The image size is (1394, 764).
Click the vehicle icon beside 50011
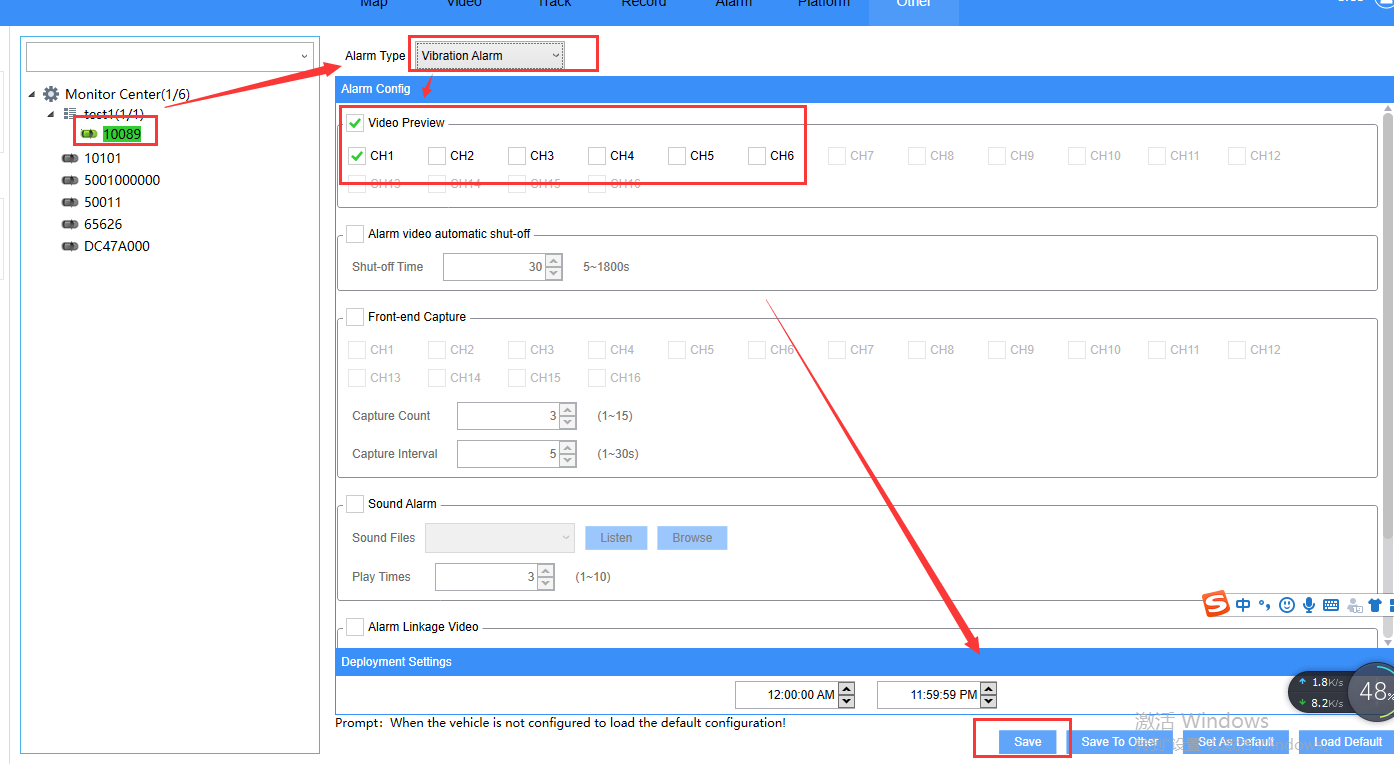pos(70,202)
